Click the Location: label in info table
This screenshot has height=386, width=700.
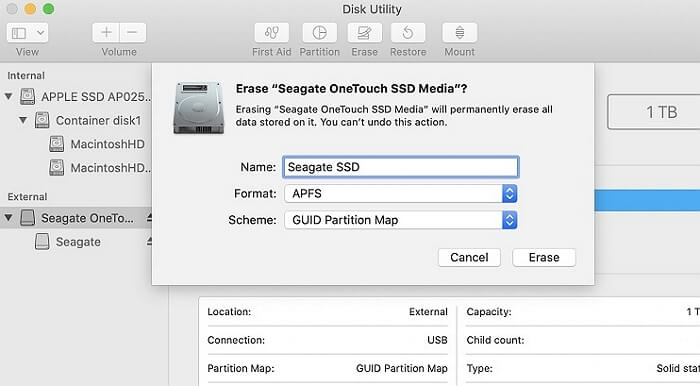(x=229, y=311)
